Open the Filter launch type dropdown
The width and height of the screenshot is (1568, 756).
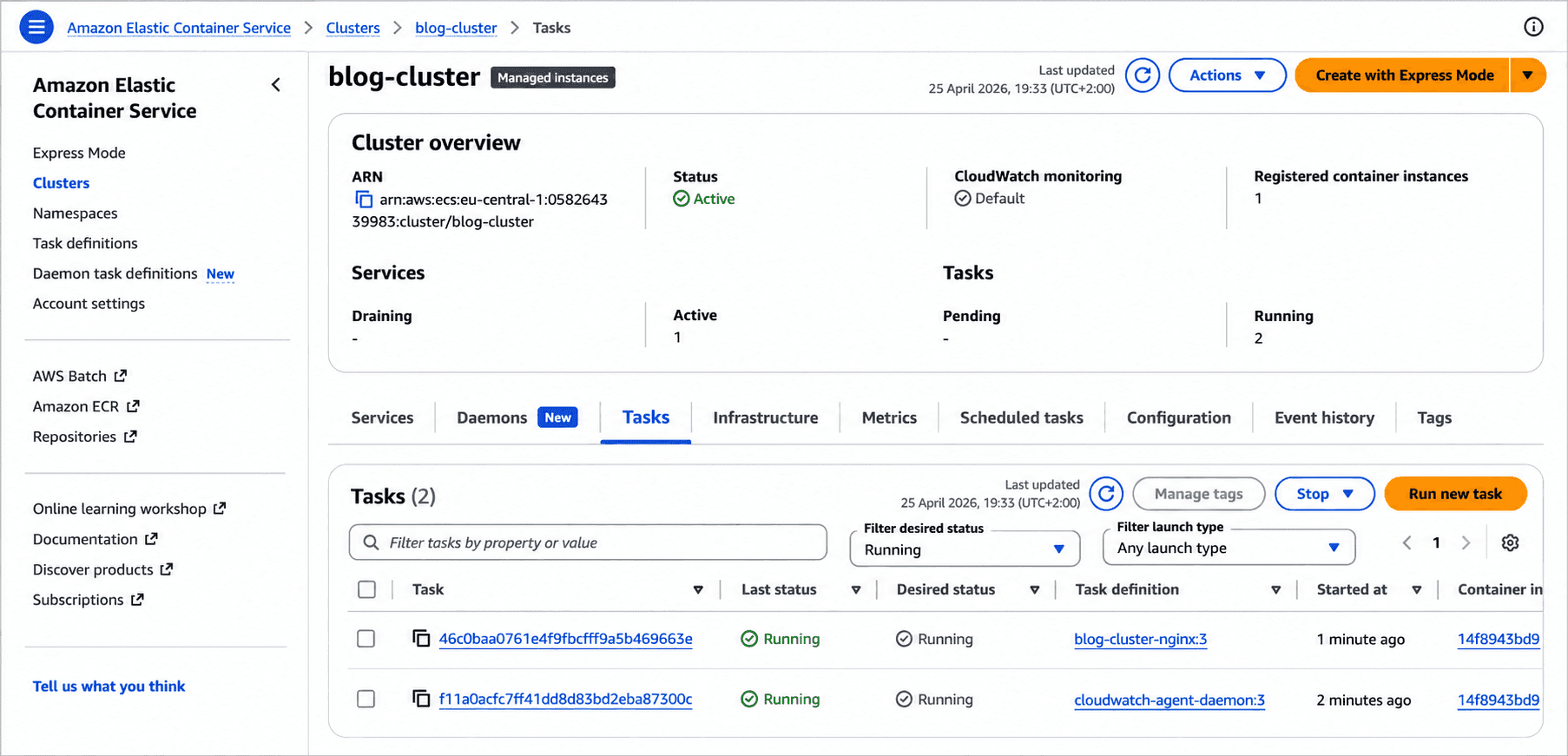[x=1229, y=548]
